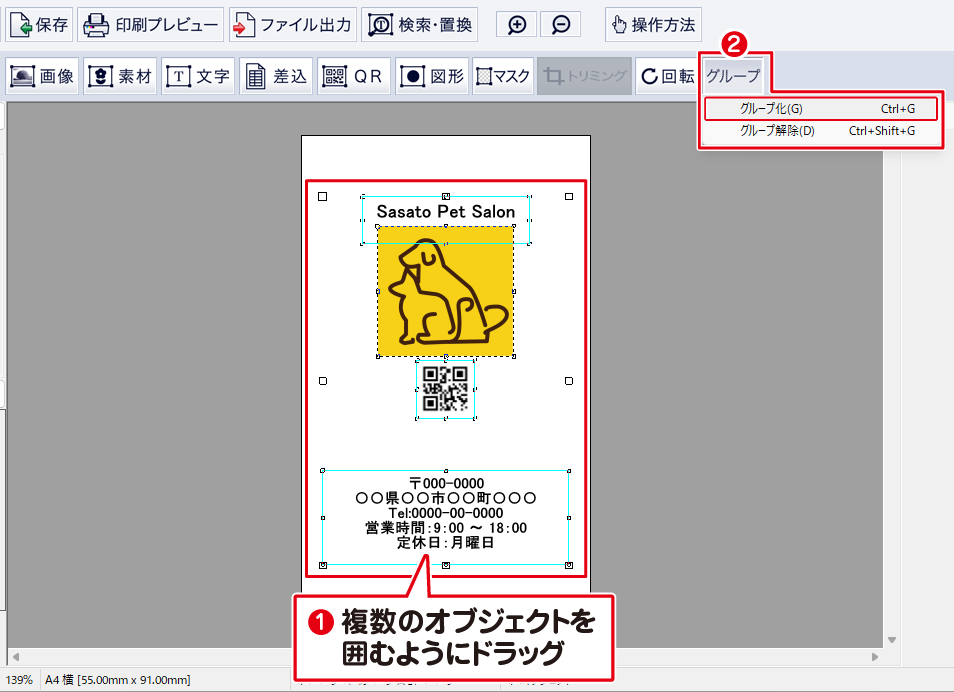Screen dimensions: 954x692
Task: Select the Sasato Pet Salon text box
Action: 446,211
